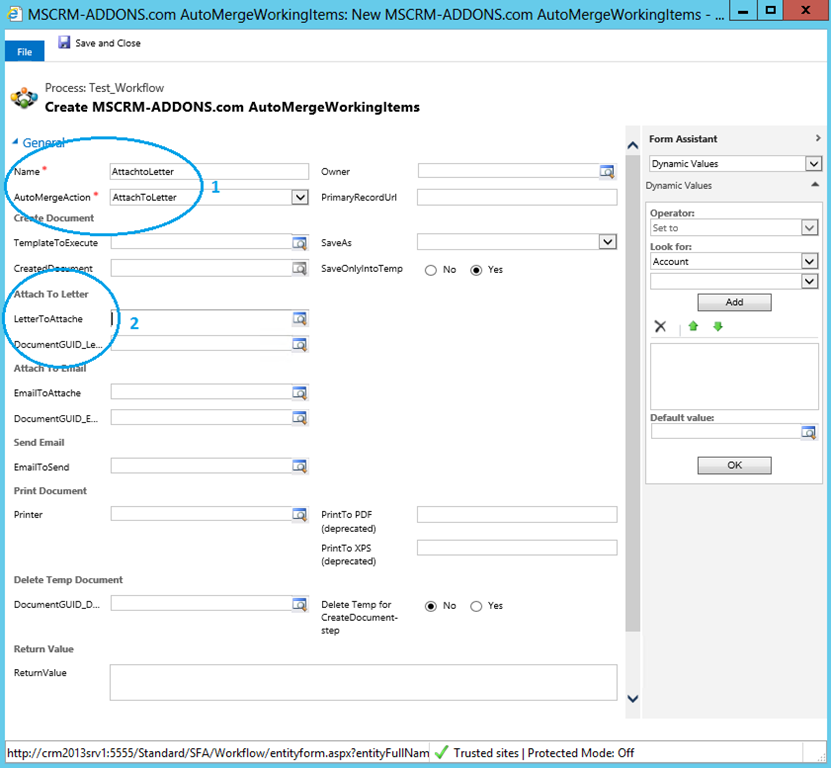Click the status bar URL text
This screenshot has width=831, height=768.
point(218,753)
